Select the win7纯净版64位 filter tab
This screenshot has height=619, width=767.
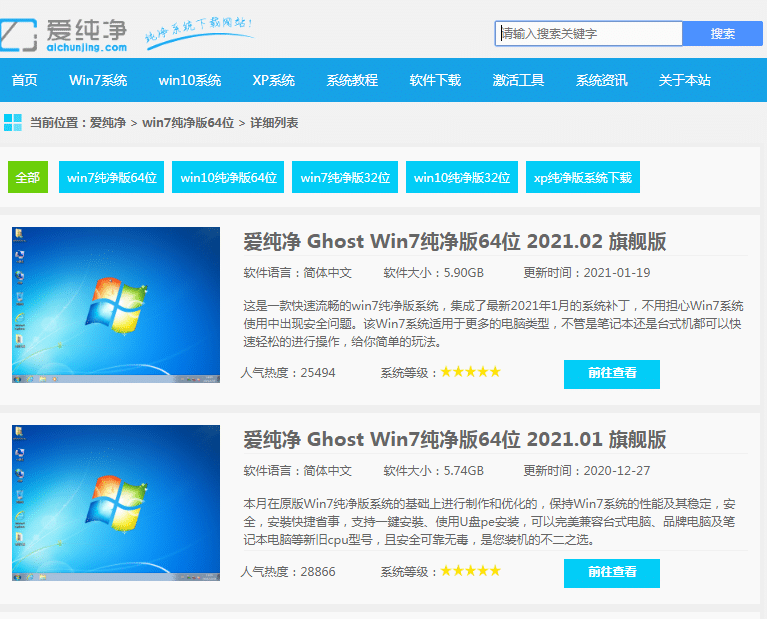point(112,177)
